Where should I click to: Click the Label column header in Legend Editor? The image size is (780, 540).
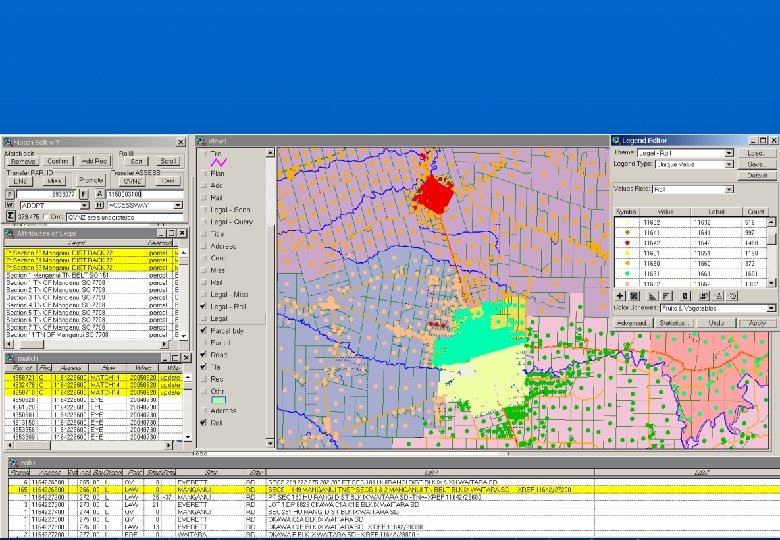[x=716, y=212]
